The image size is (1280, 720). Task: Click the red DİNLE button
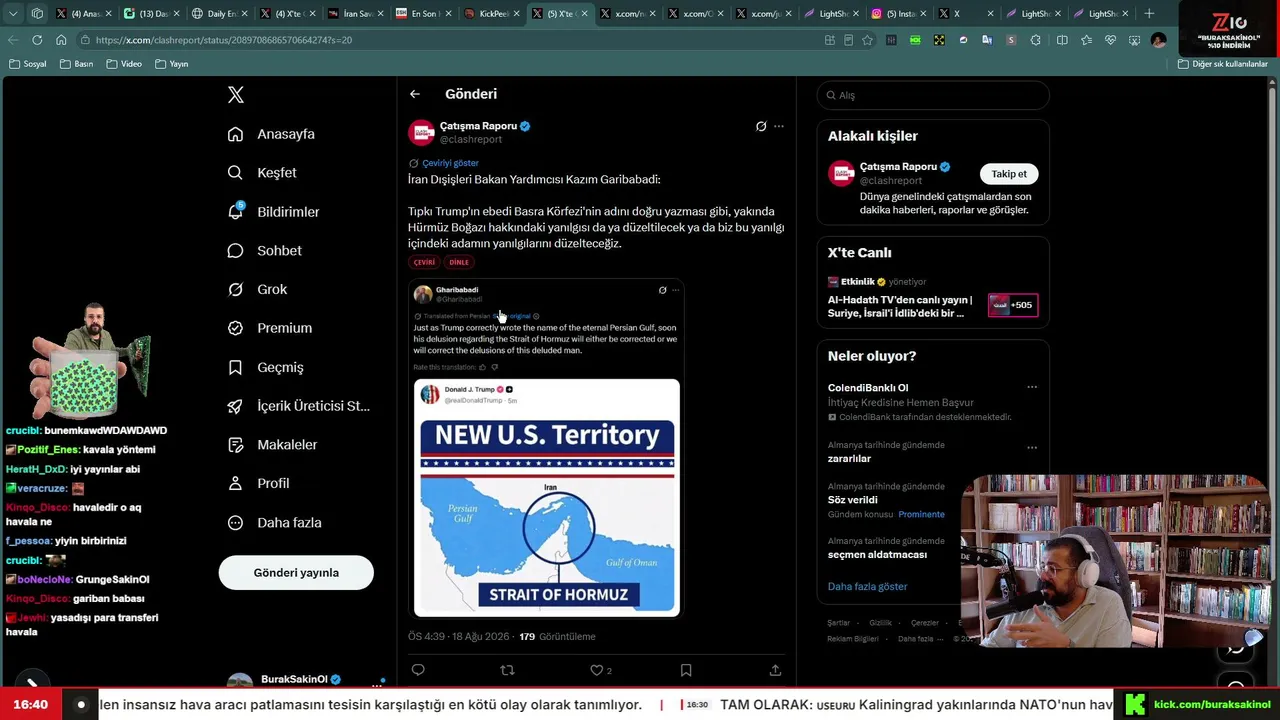[459, 263]
